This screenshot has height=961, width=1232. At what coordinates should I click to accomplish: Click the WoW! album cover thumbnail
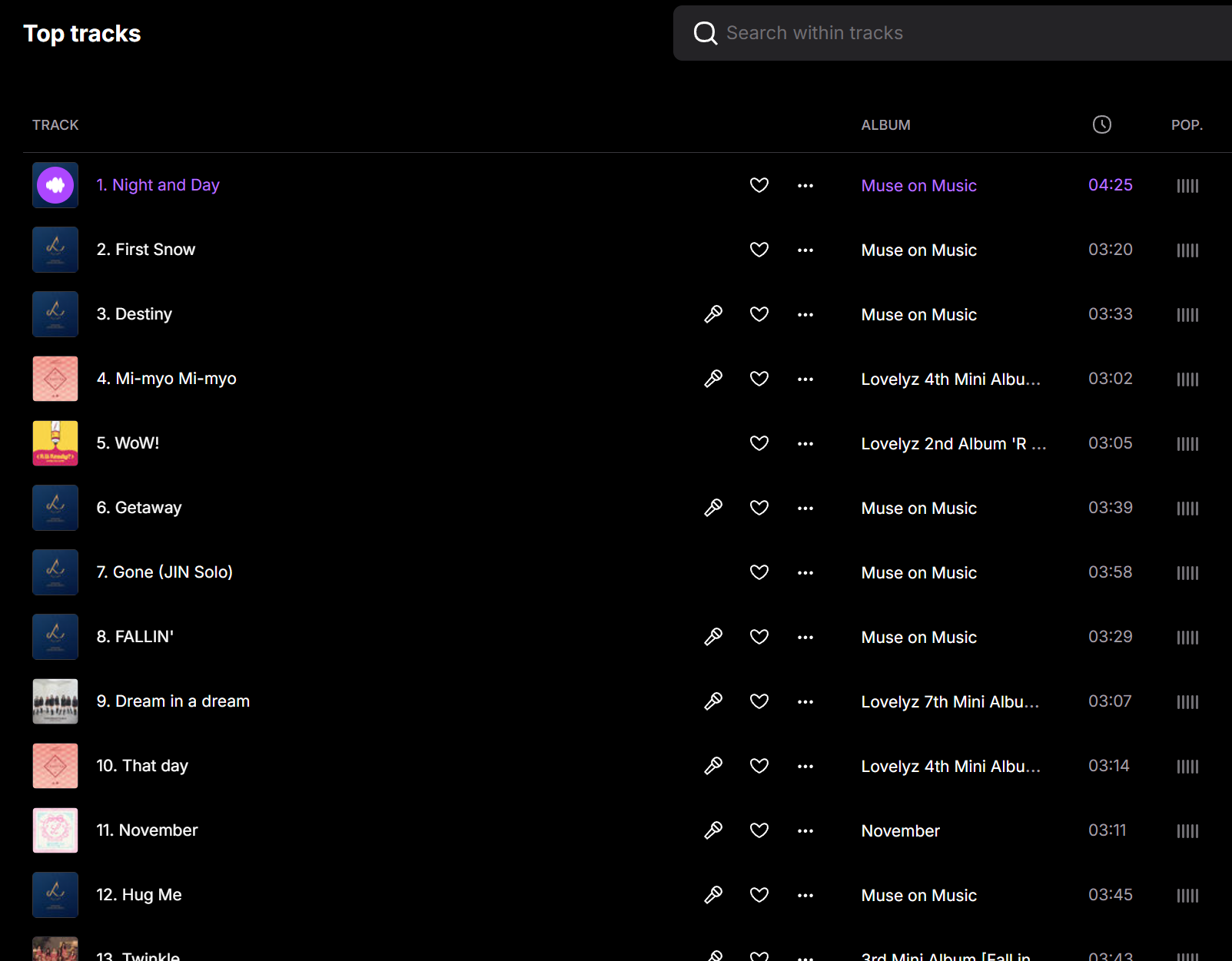(55, 443)
